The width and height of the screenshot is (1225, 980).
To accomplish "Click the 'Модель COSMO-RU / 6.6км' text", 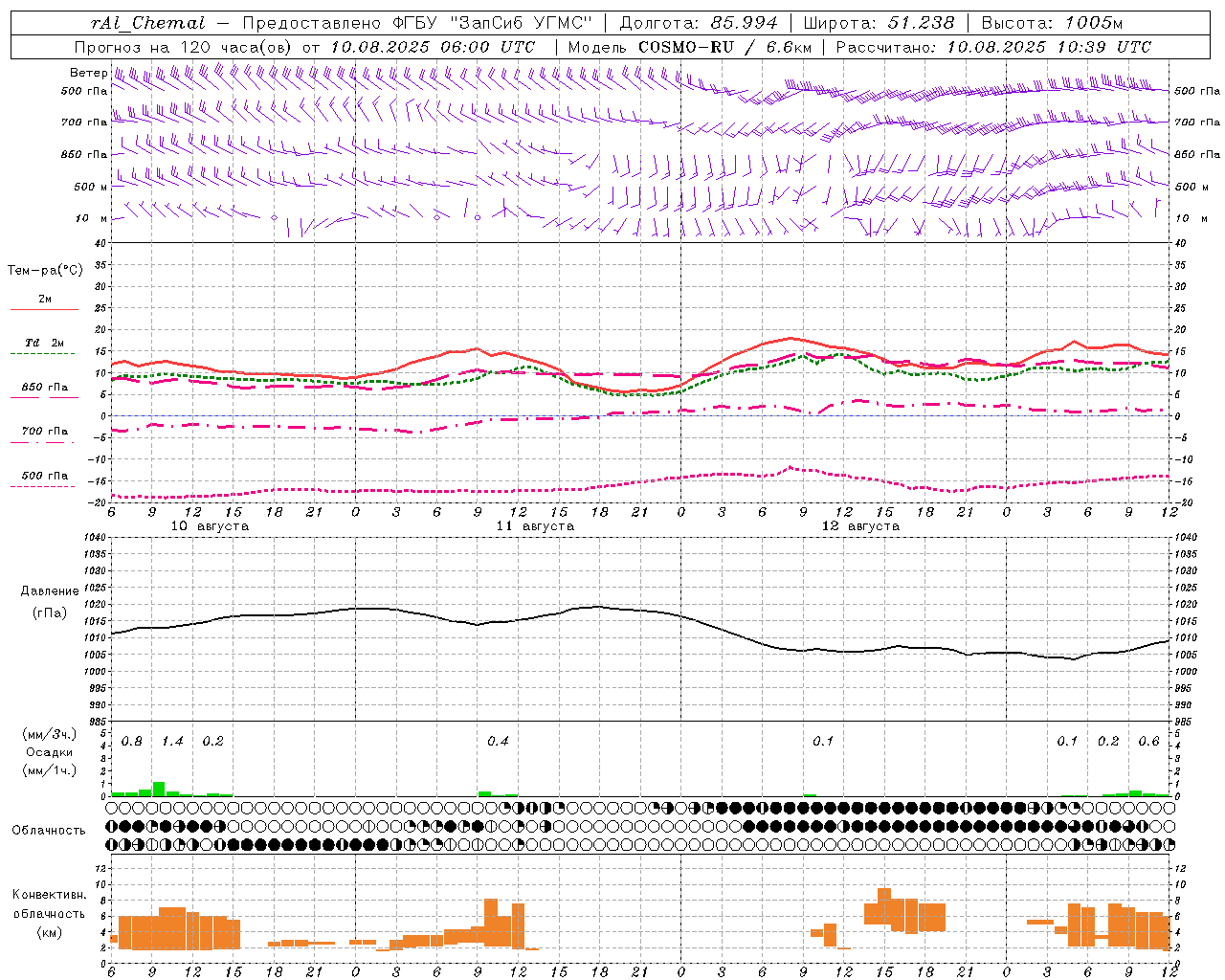I will point(689,47).
